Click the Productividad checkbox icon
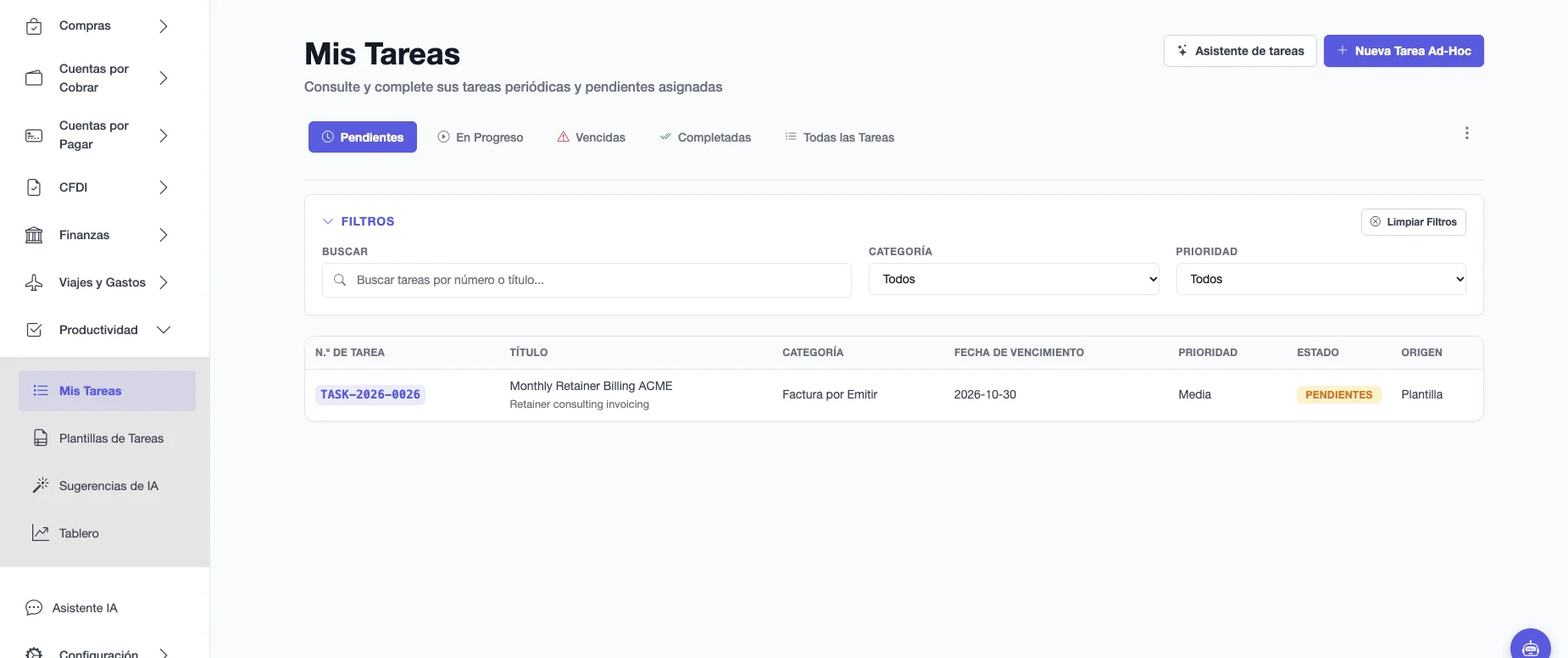Viewport: 1568px width, 658px height. click(x=34, y=330)
